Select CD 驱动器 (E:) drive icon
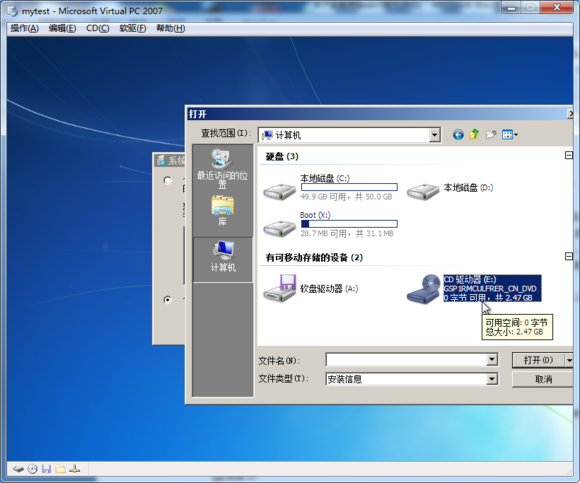The width and height of the screenshot is (580, 483). (423, 289)
